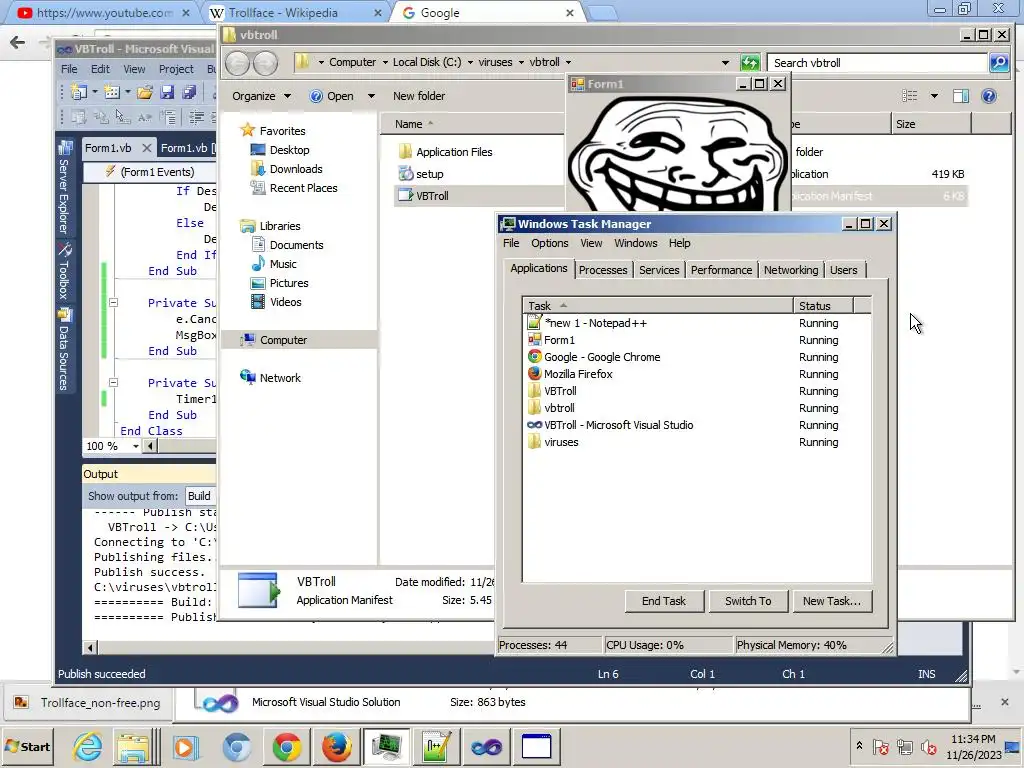Viewport: 1024px width, 768px height.
Task: Click Firefox icon on taskbar
Action: tap(336, 746)
